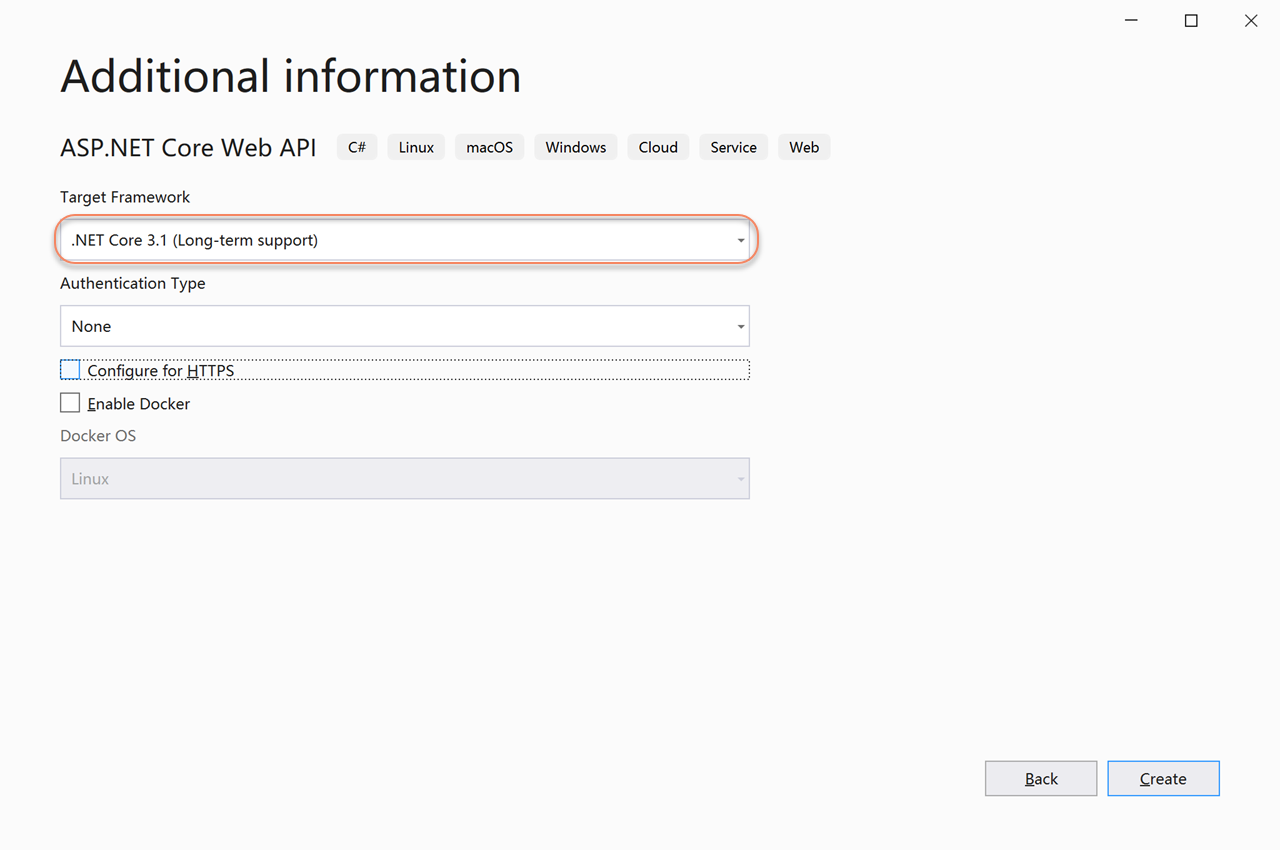Check the Configure for HTTPS checkbox

coord(70,370)
